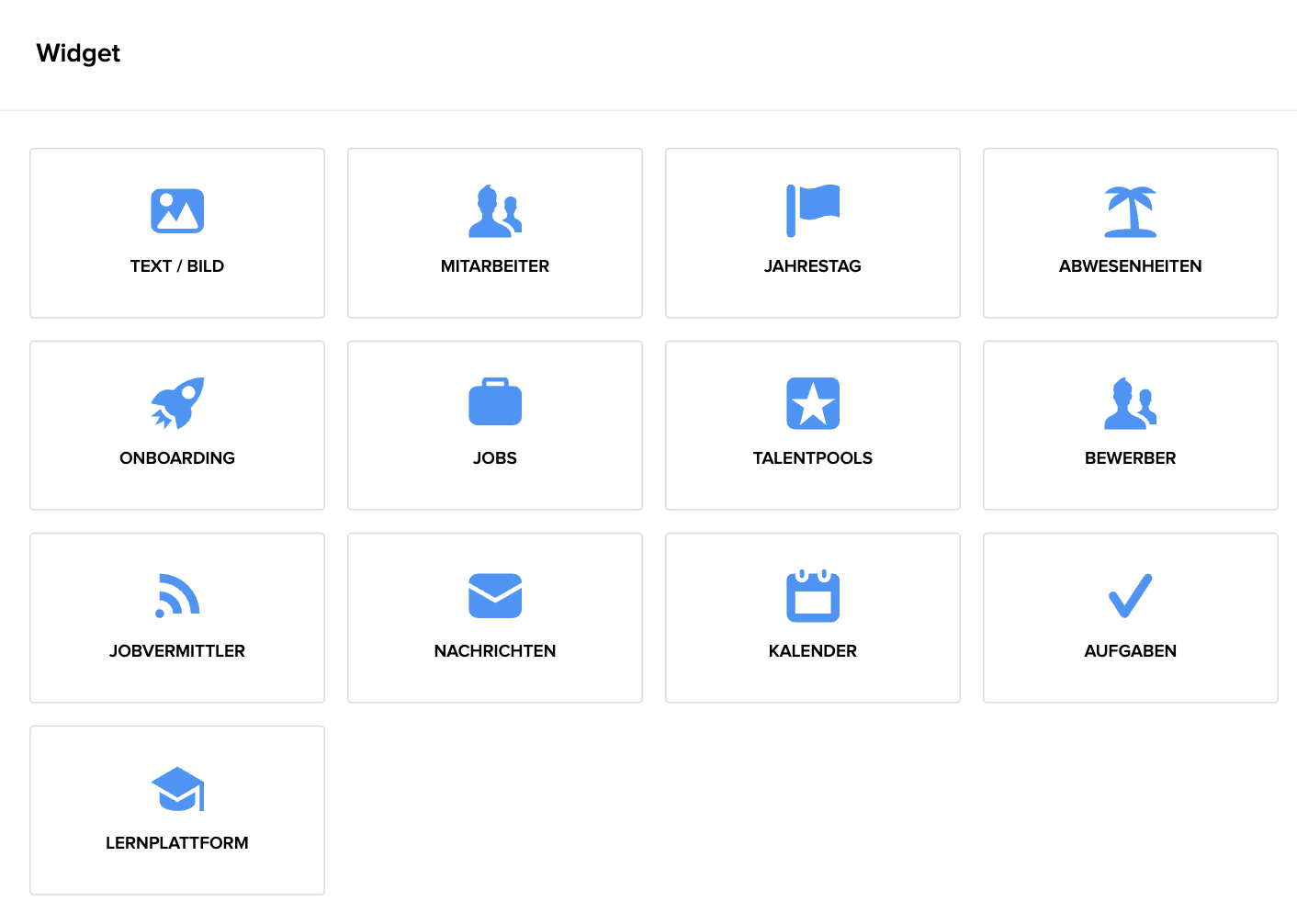
Task: Click the LERNPLATTFORM label
Action: pyautogui.click(x=177, y=843)
